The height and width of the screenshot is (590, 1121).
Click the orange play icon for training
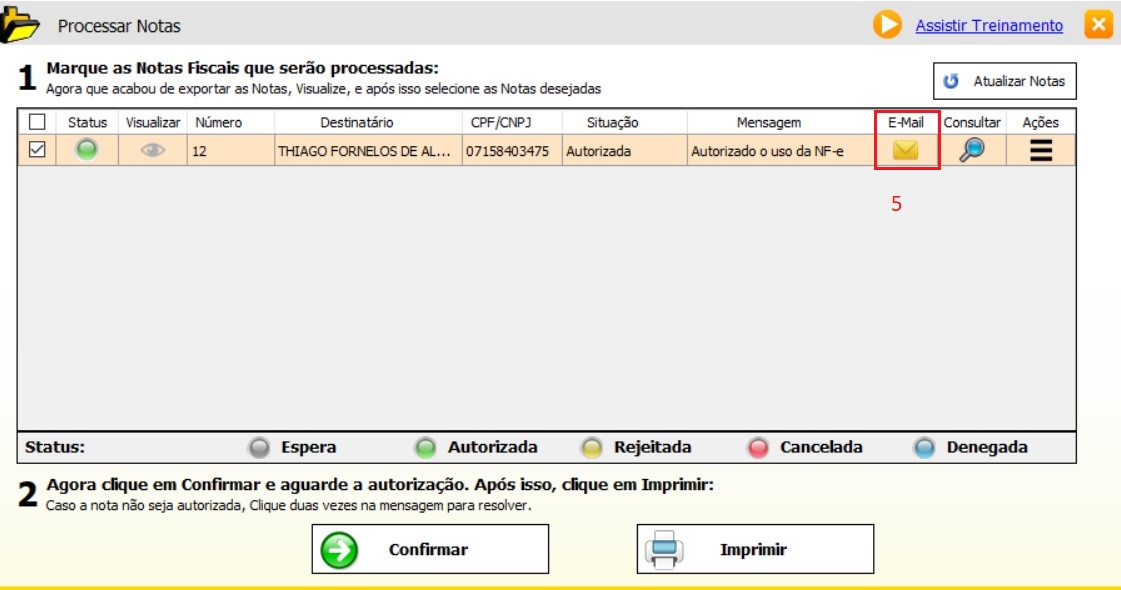click(x=886, y=25)
